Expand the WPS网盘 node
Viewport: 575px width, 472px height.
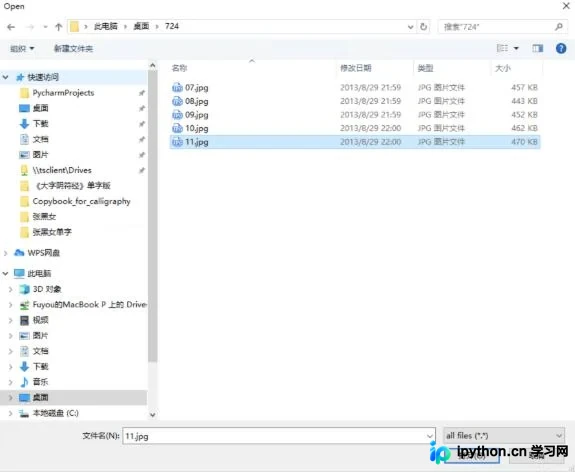6,253
